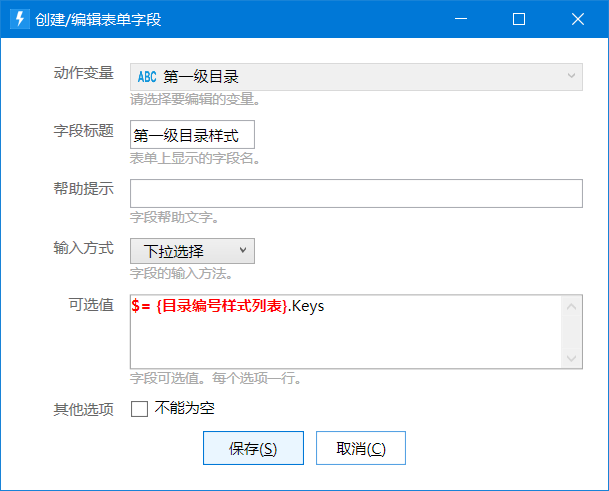Select the 第一级目录 variable combo box

[x=356, y=77]
